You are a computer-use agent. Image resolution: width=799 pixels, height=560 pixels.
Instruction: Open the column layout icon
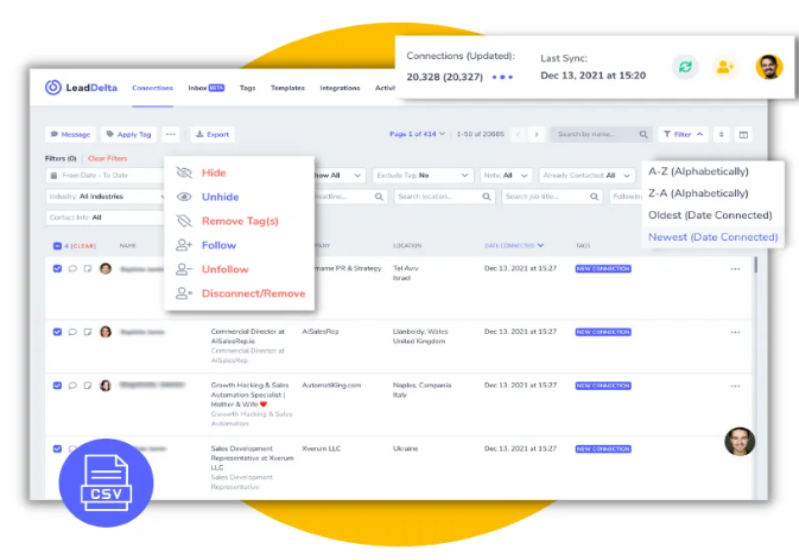point(743,135)
